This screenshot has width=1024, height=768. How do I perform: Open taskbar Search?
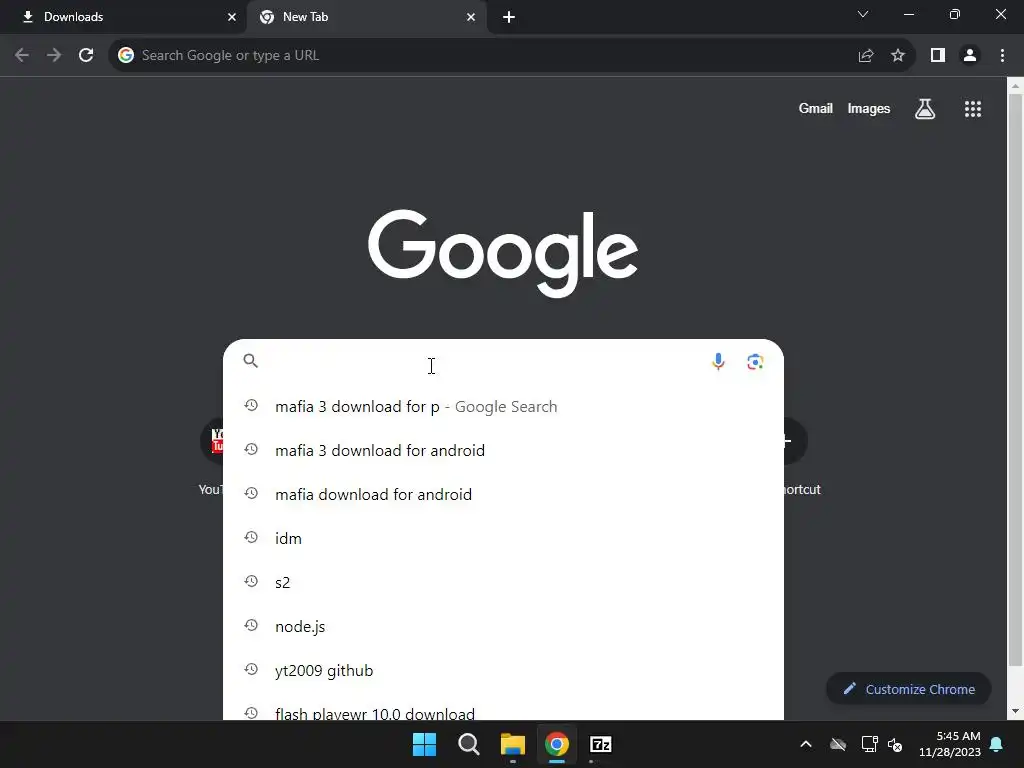tap(469, 744)
